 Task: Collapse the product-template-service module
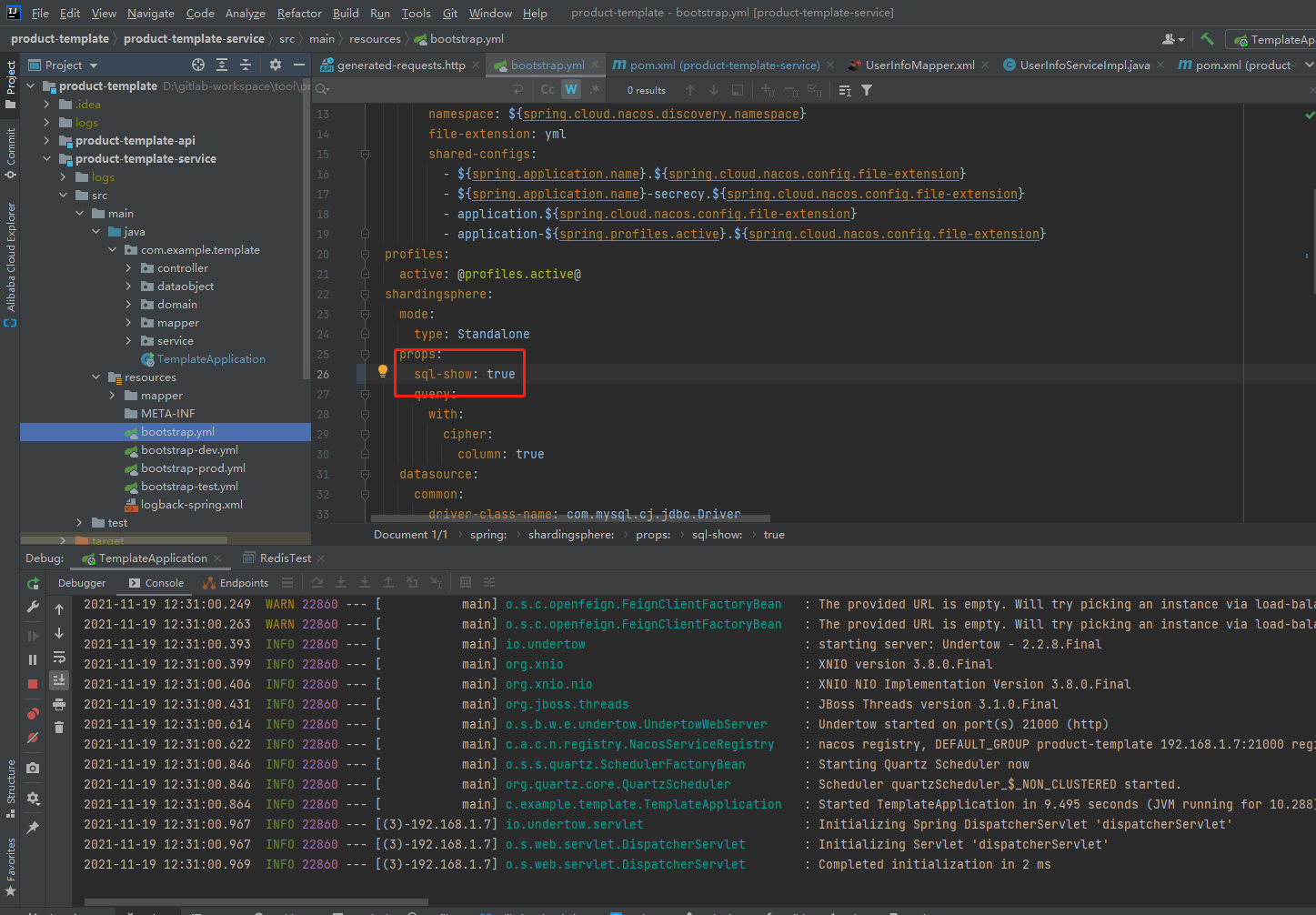[47, 159]
